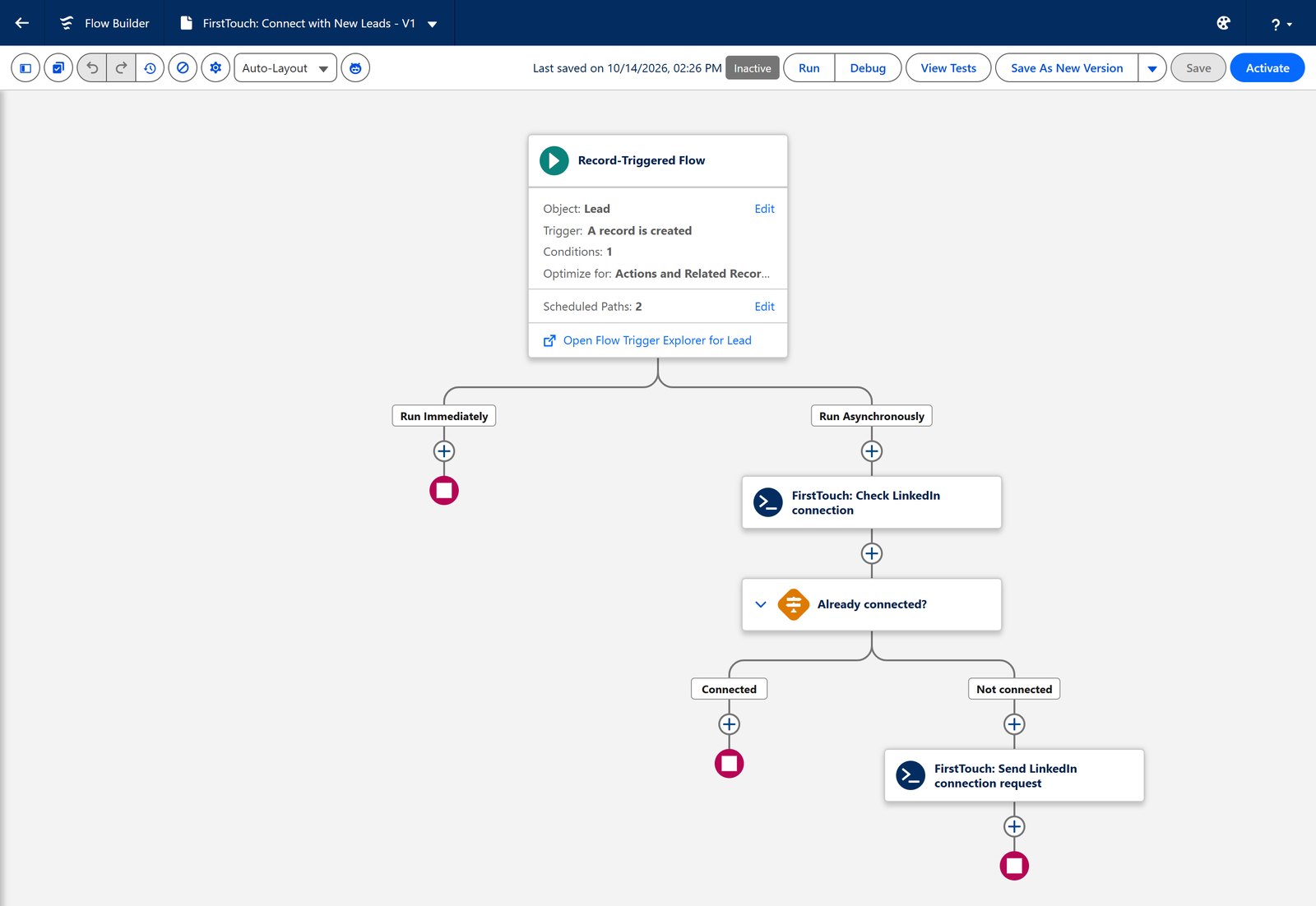This screenshot has width=1316, height=906.
Task: Go back with the left arrow icon
Action: click(22, 23)
